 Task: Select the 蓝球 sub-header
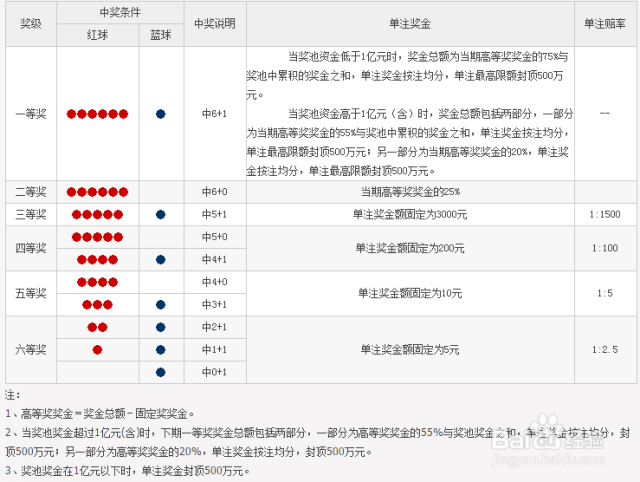coord(161,35)
